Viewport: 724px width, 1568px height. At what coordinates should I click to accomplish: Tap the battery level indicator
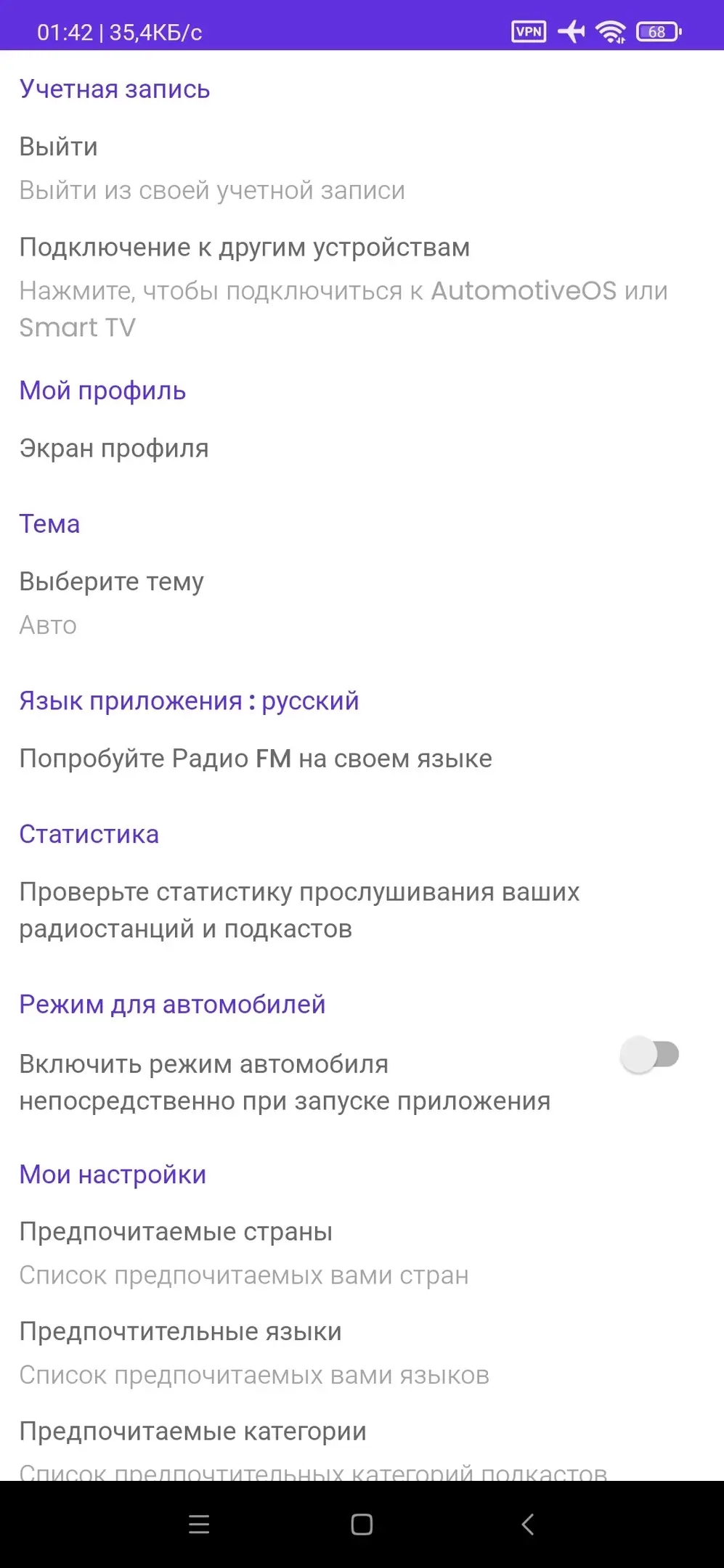point(658,32)
